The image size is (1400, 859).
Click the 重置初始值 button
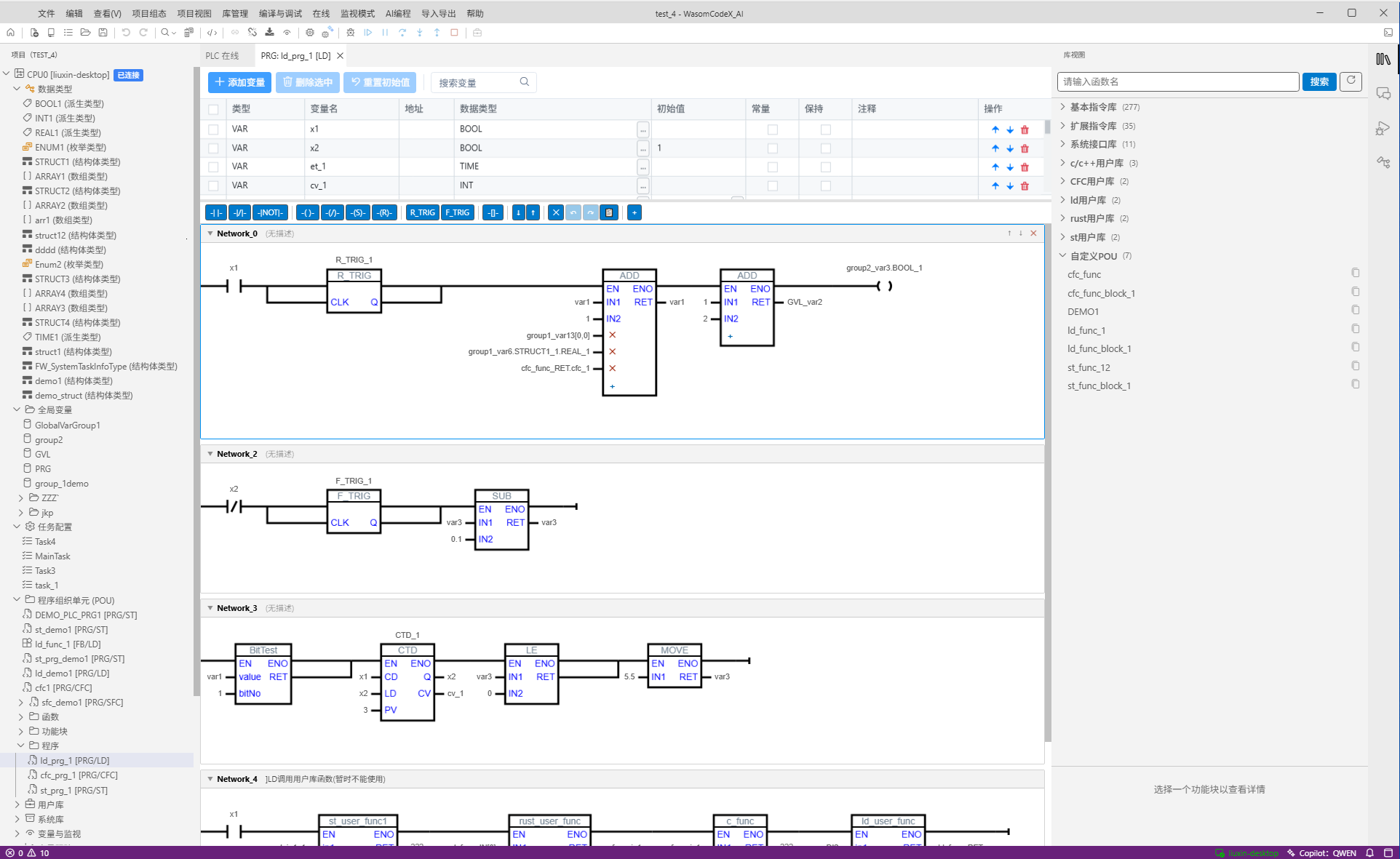click(380, 82)
